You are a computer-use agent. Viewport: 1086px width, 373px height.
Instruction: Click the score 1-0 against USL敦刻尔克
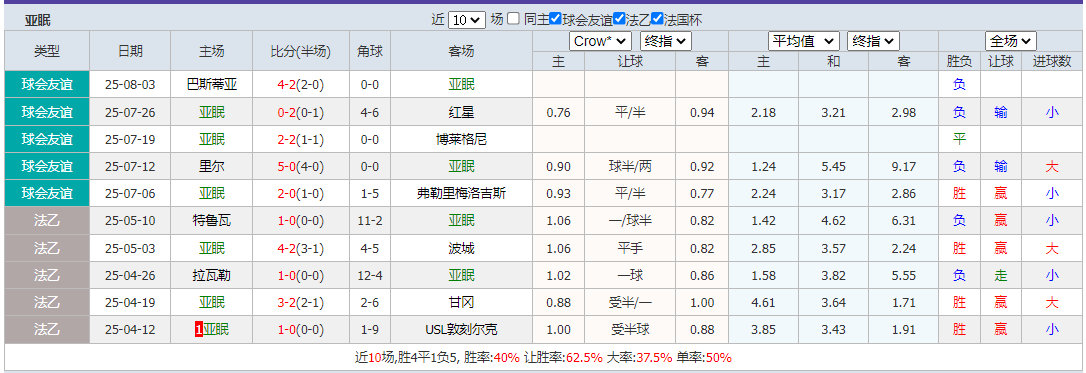287,330
